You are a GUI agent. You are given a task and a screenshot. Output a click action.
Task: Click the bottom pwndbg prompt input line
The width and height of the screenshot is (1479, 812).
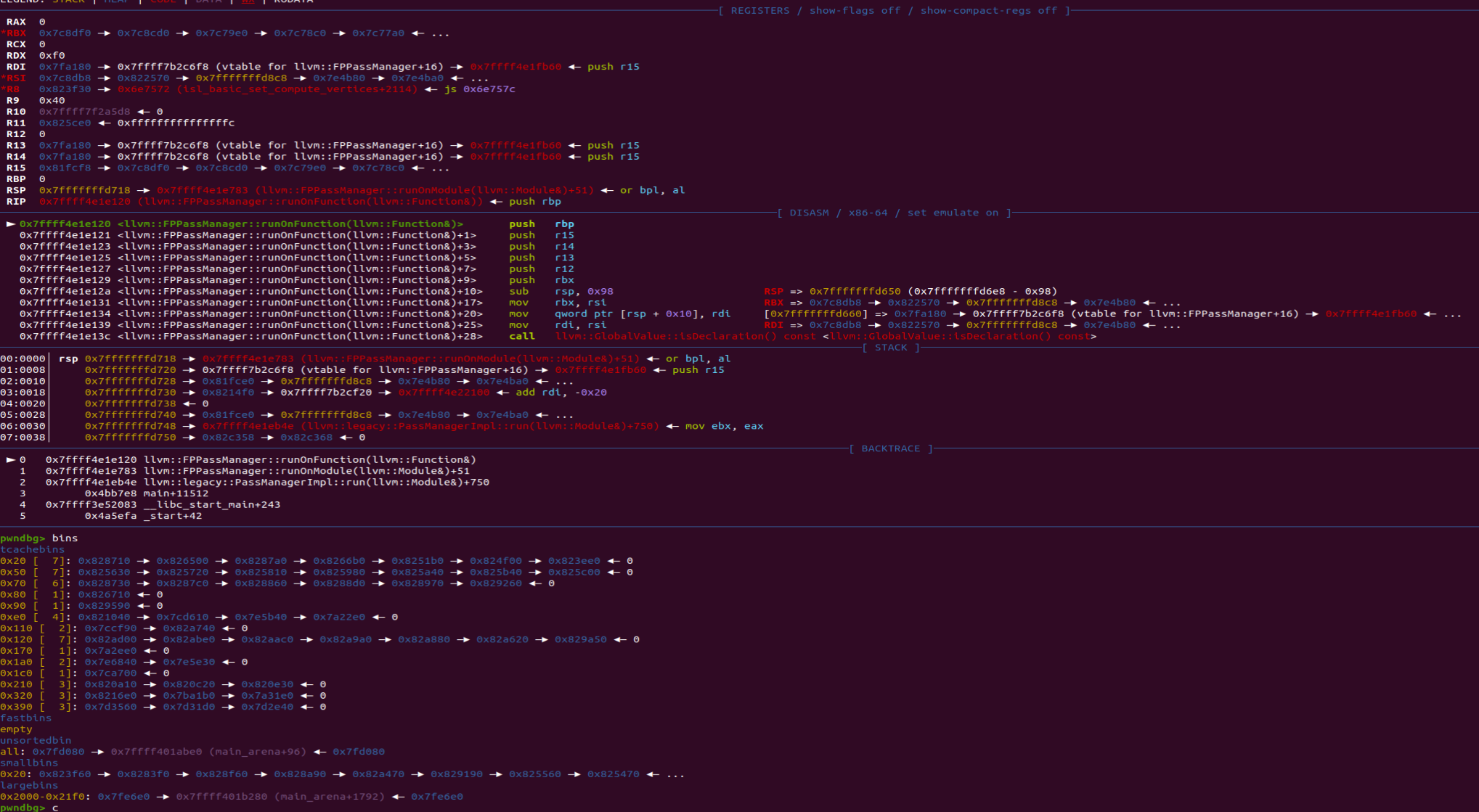(x=29, y=808)
